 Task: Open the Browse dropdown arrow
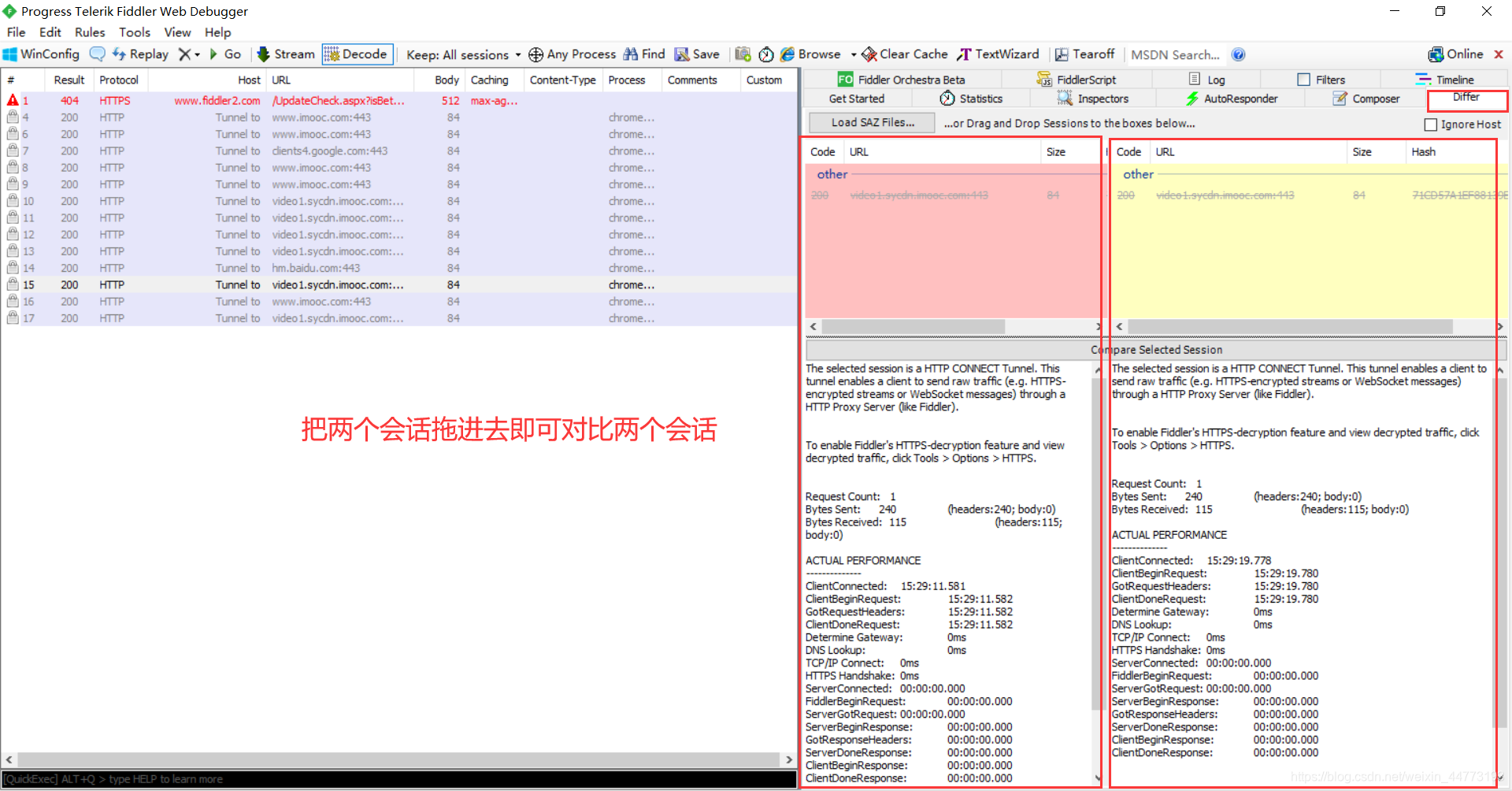(854, 54)
